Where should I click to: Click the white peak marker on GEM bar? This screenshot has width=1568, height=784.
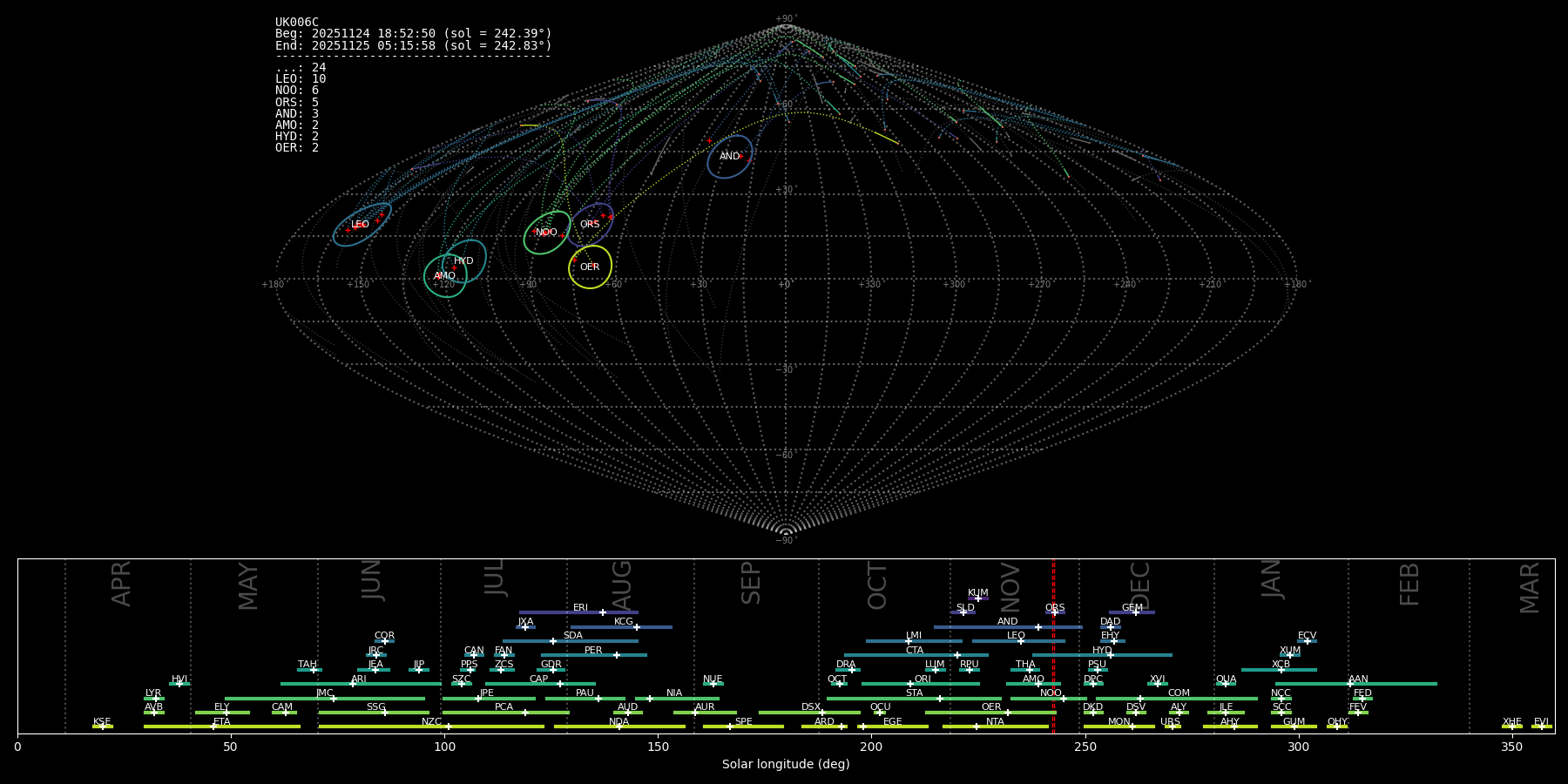(x=1136, y=612)
